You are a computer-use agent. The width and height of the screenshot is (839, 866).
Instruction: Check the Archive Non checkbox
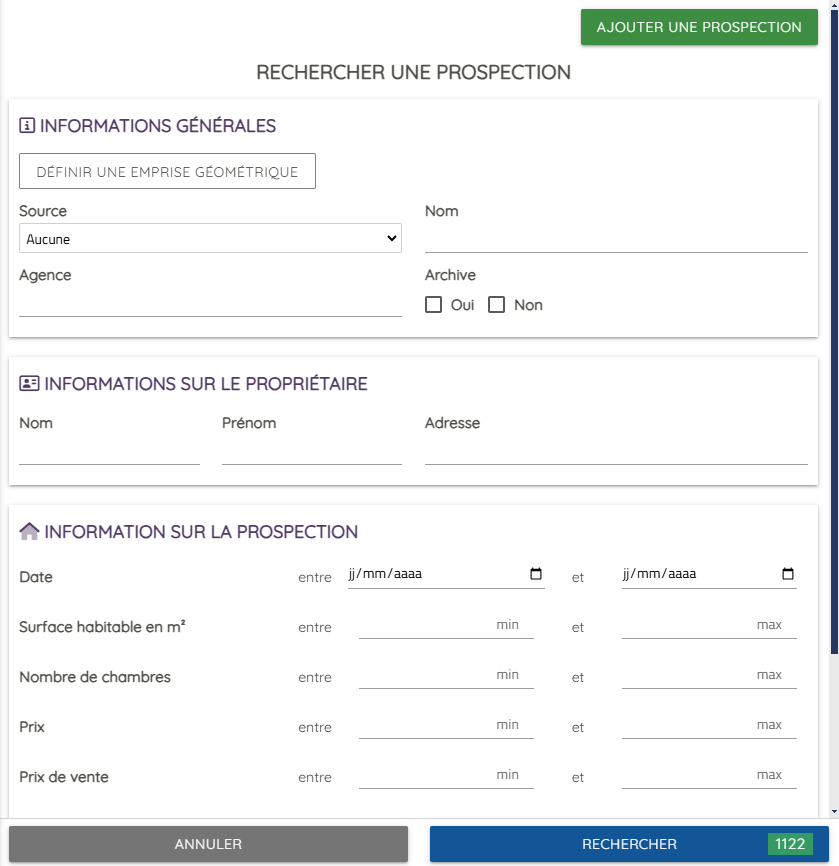coord(497,305)
